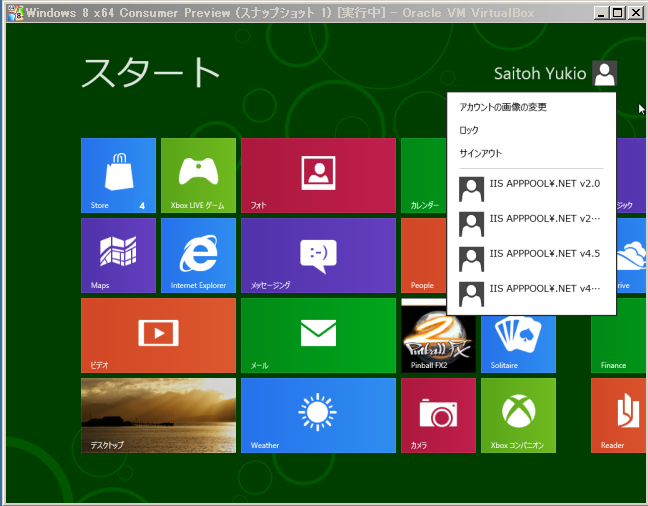Viewport: 648px width, 506px height.
Task: Switch to IIS APPPOOL\.NET v4.5 account
Action: (530, 255)
